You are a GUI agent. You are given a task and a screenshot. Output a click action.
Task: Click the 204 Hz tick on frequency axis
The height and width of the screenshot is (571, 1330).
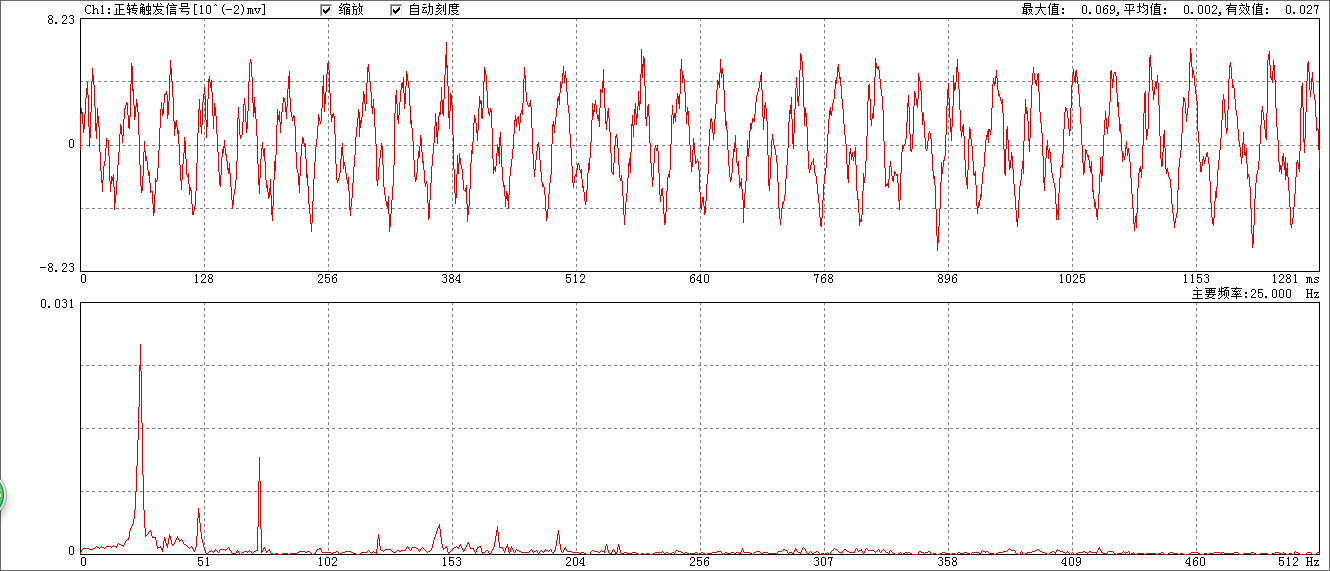[x=575, y=562]
